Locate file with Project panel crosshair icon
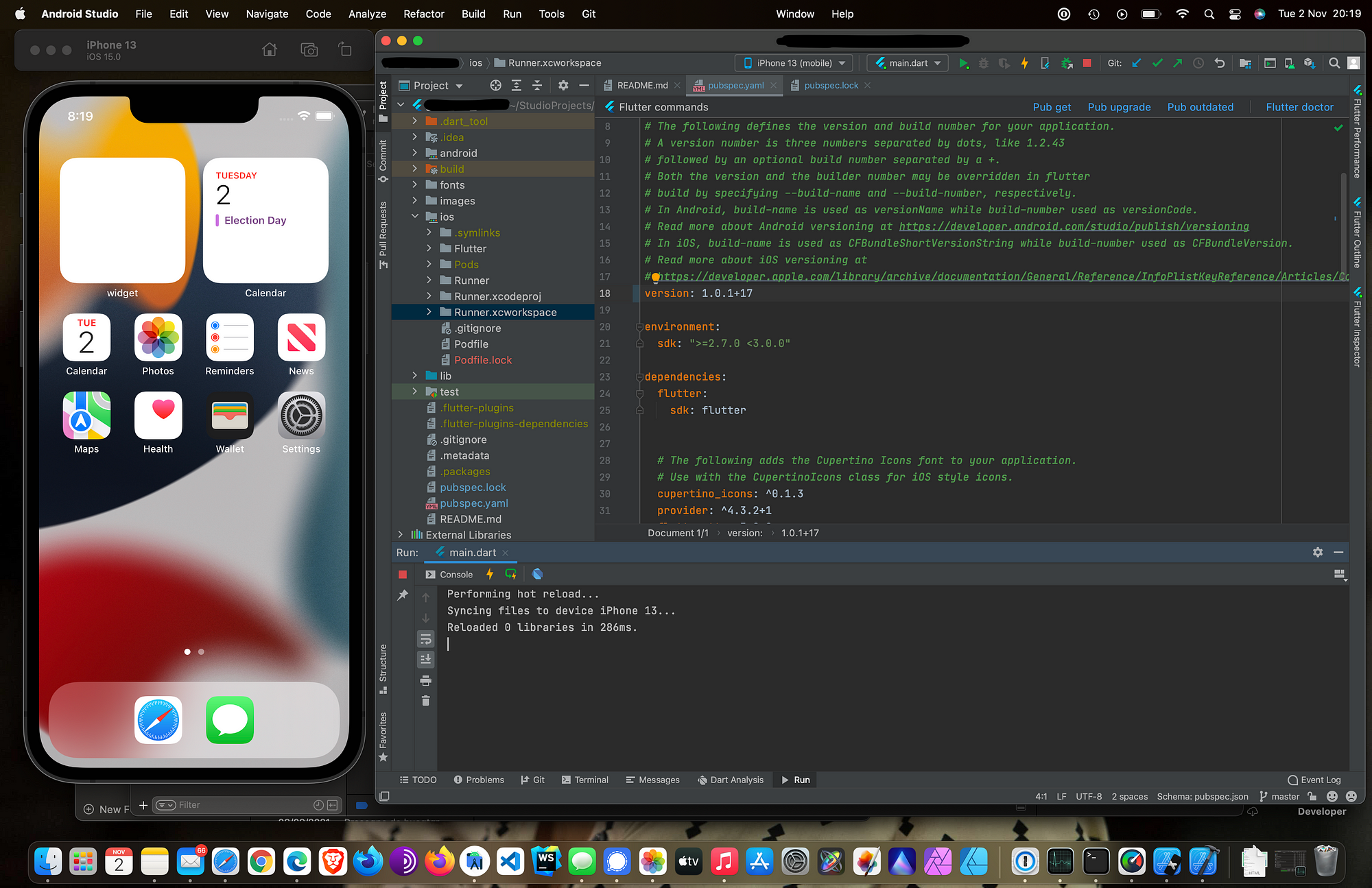Viewport: 1372px width, 888px height. pos(496,85)
